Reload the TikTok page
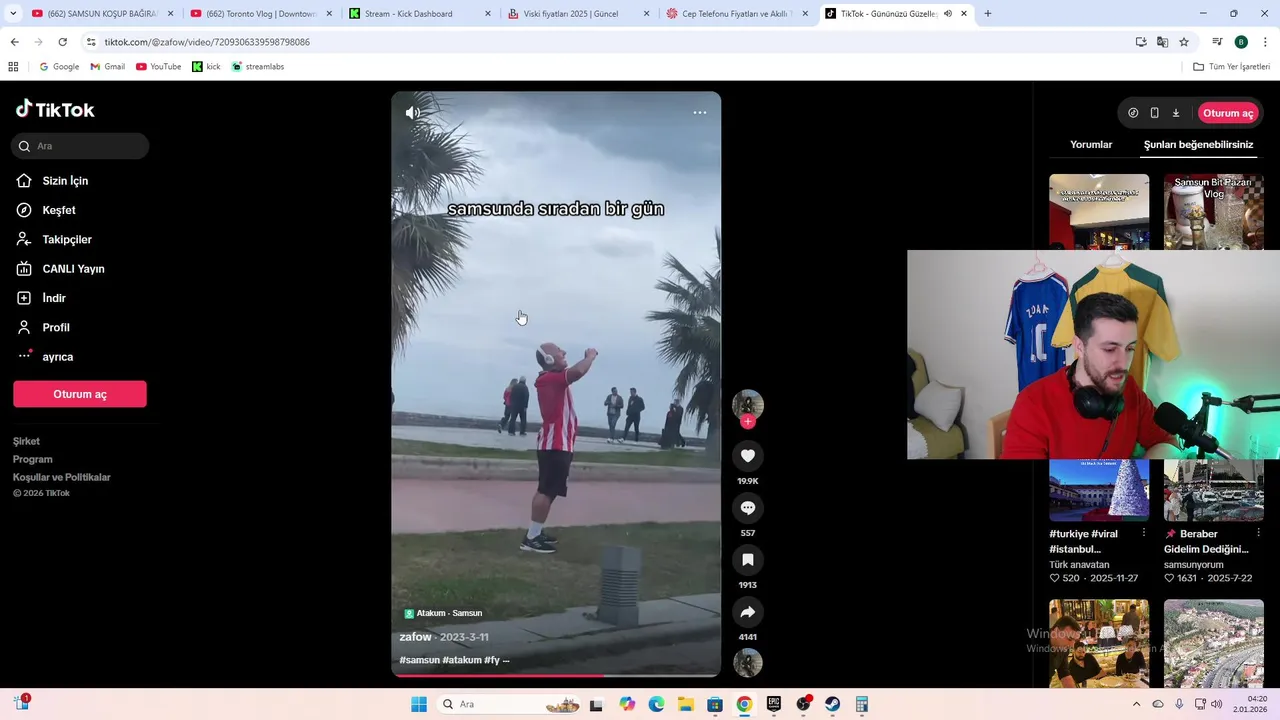The height and width of the screenshot is (720, 1280). [62, 42]
